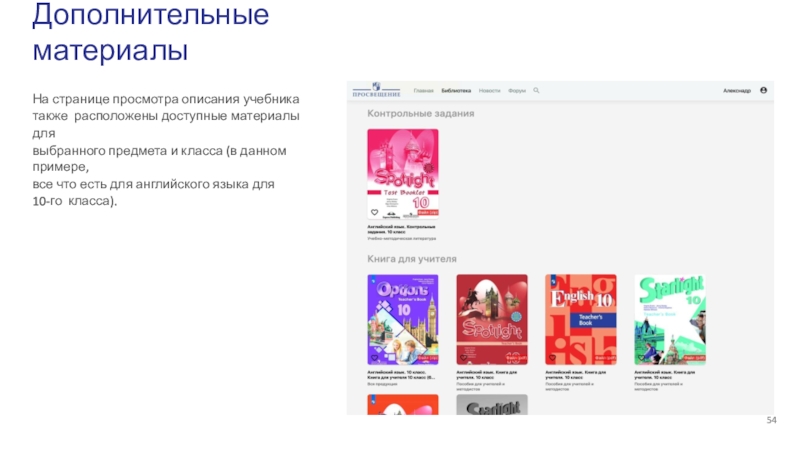Open the user profile avatar icon
The width and height of the screenshot is (800, 450).
click(763, 90)
